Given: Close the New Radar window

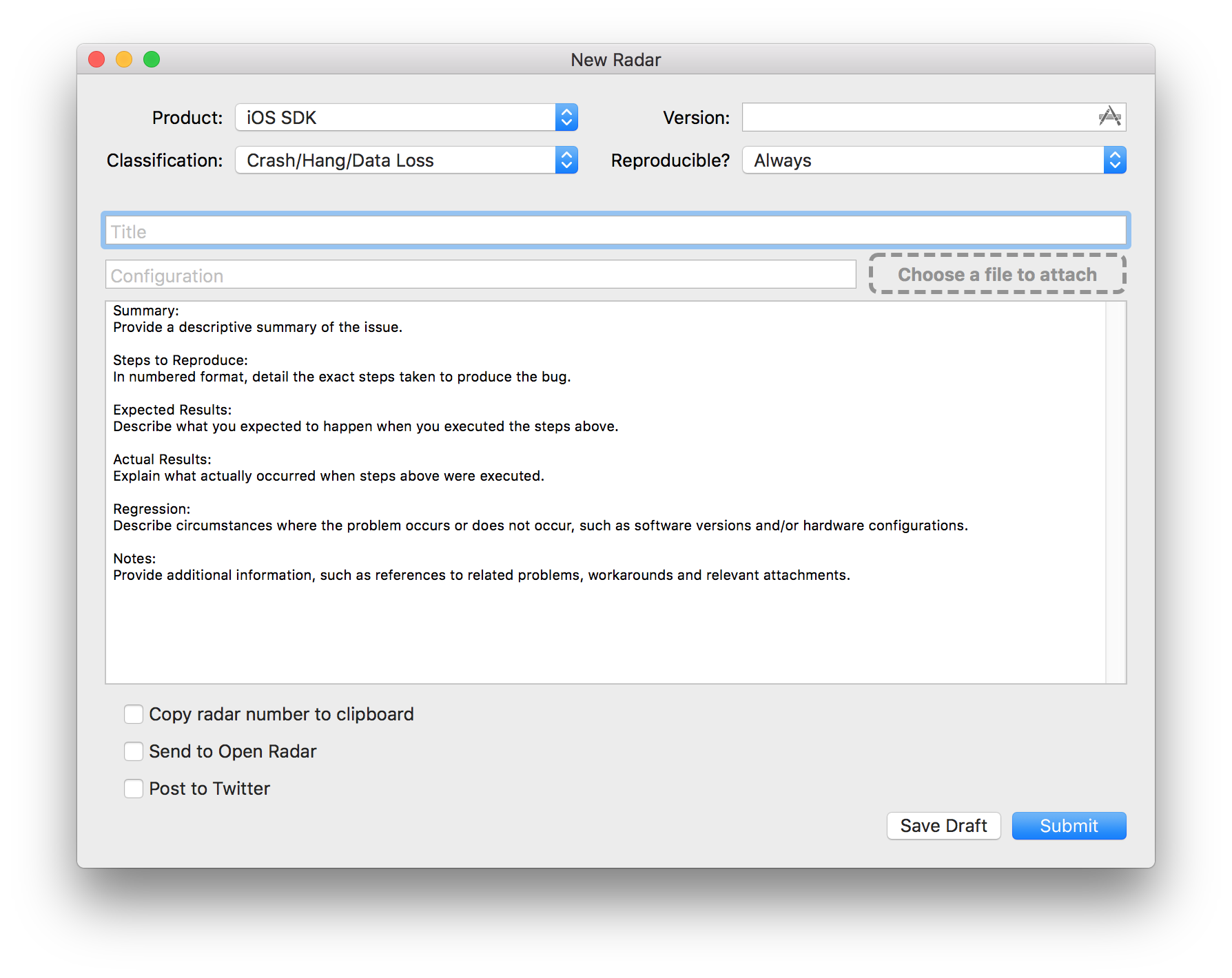Looking at the screenshot, I should 96,60.
